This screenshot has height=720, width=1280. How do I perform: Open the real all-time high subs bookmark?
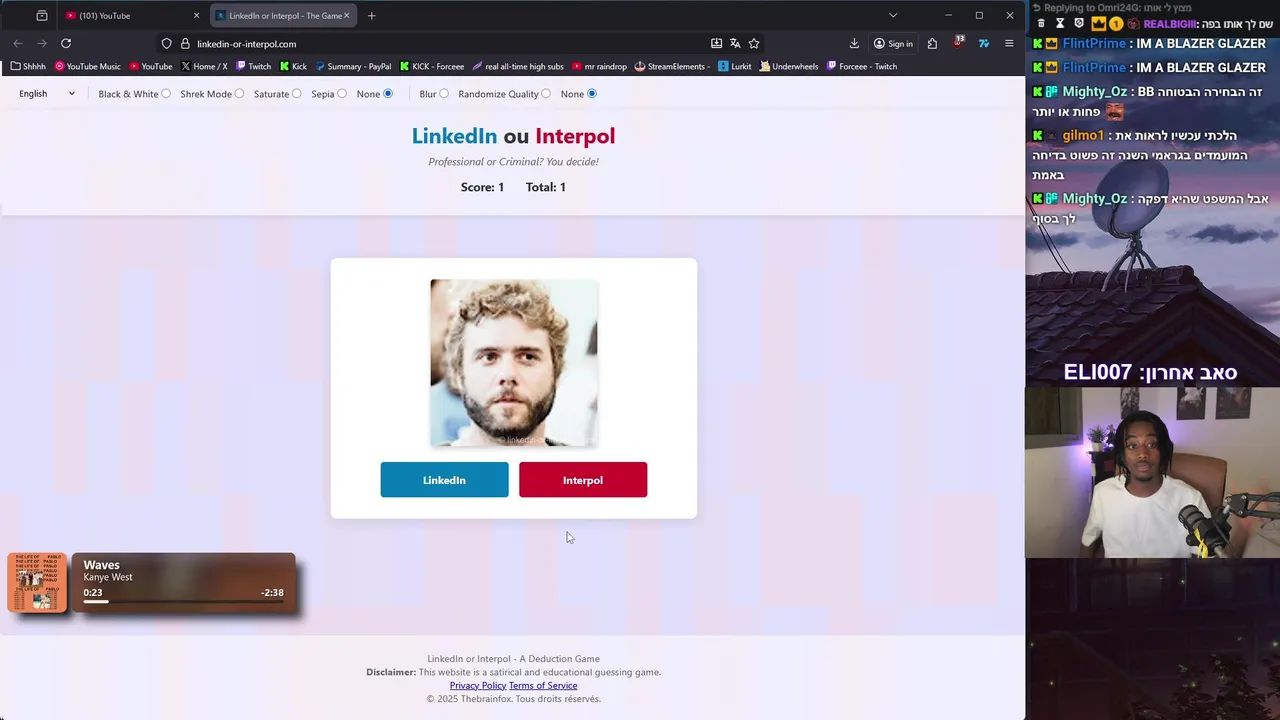coord(518,66)
